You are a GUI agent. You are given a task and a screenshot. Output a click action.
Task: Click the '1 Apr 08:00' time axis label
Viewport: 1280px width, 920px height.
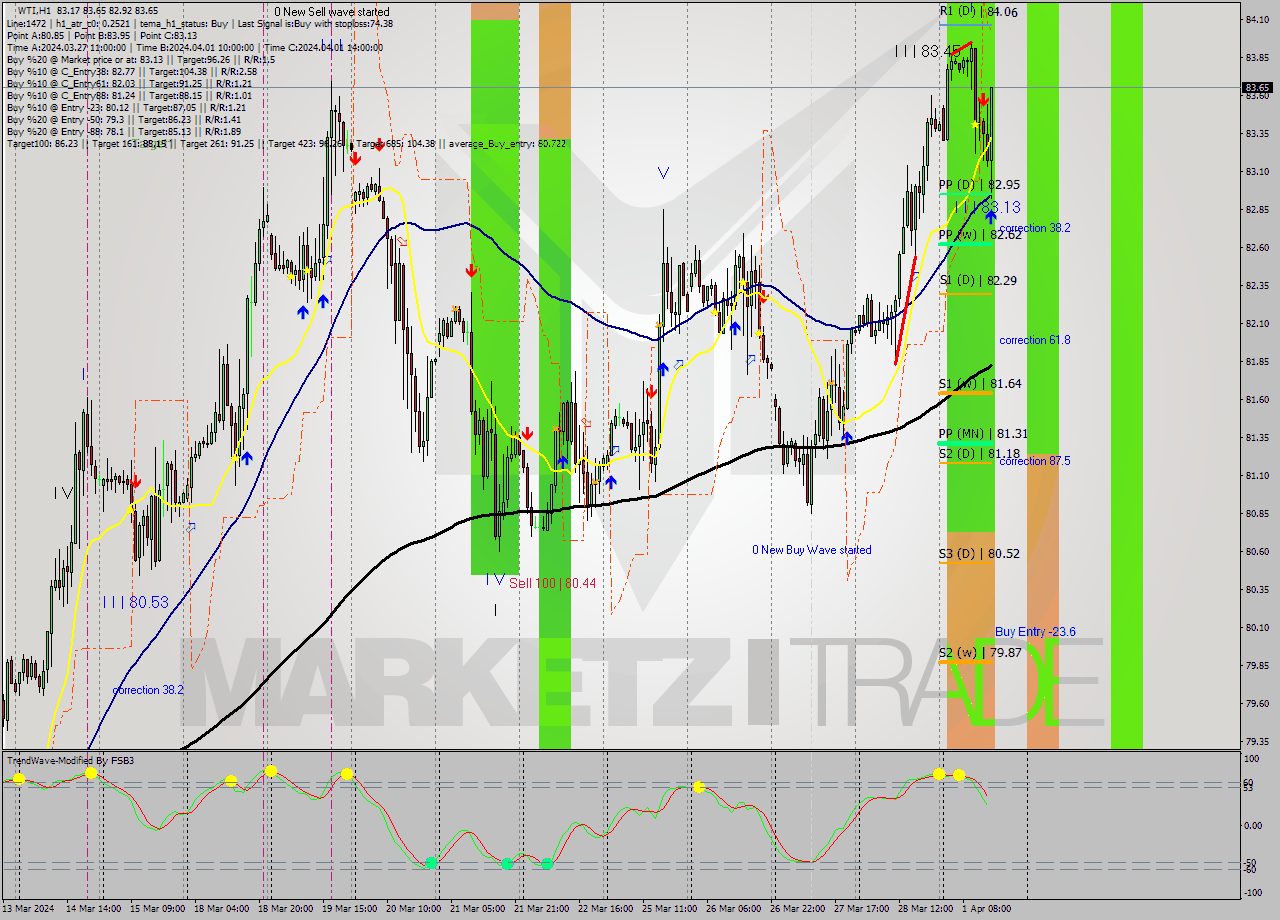[x=988, y=909]
